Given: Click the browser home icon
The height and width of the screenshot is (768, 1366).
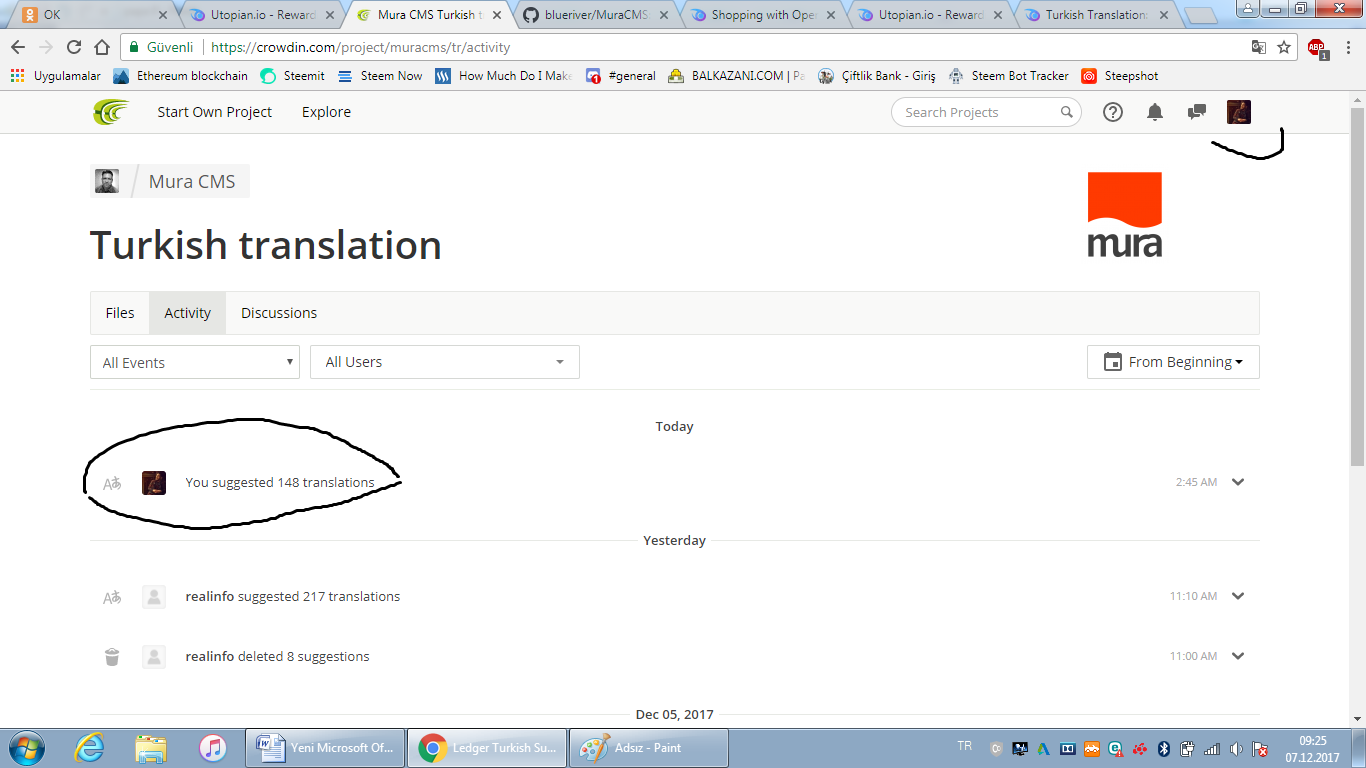Looking at the screenshot, I should tap(102, 47).
